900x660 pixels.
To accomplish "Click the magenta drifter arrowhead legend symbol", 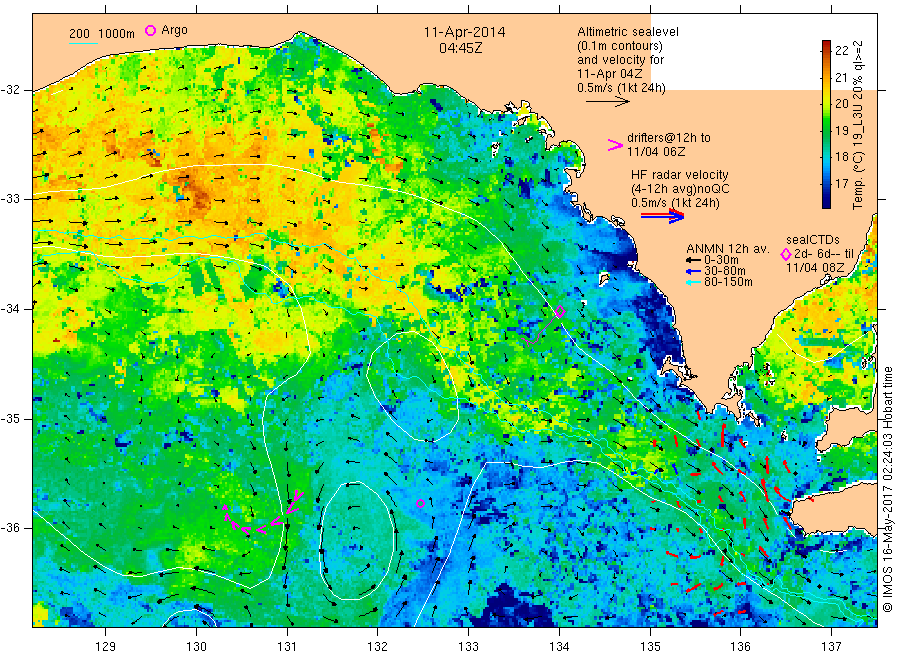I will pos(615,145).
